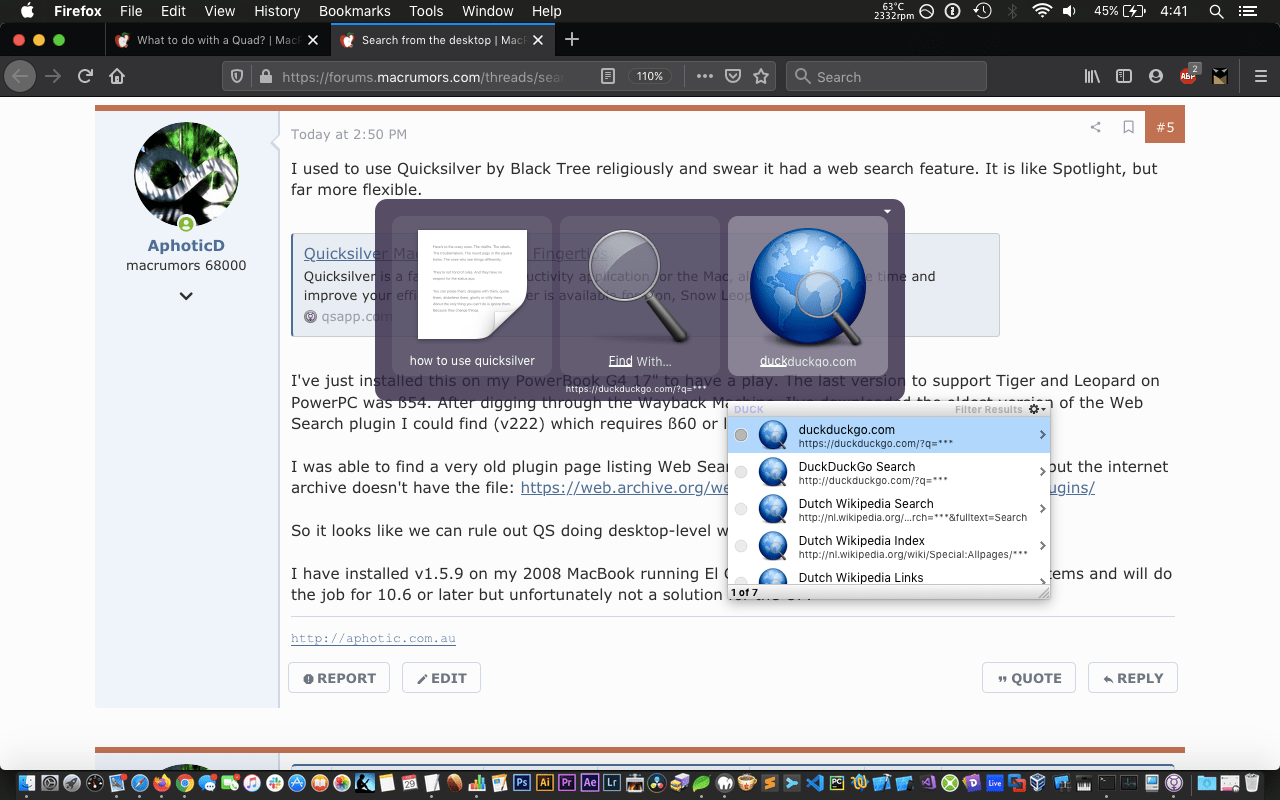Toggle circle beside Dutch Wikipedia Search
Viewport: 1280px width, 800px height.
tap(741, 509)
